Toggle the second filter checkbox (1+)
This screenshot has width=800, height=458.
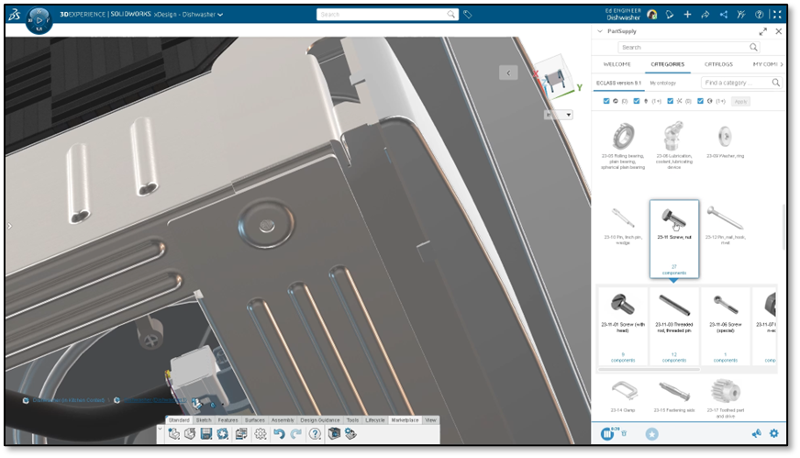pos(636,101)
